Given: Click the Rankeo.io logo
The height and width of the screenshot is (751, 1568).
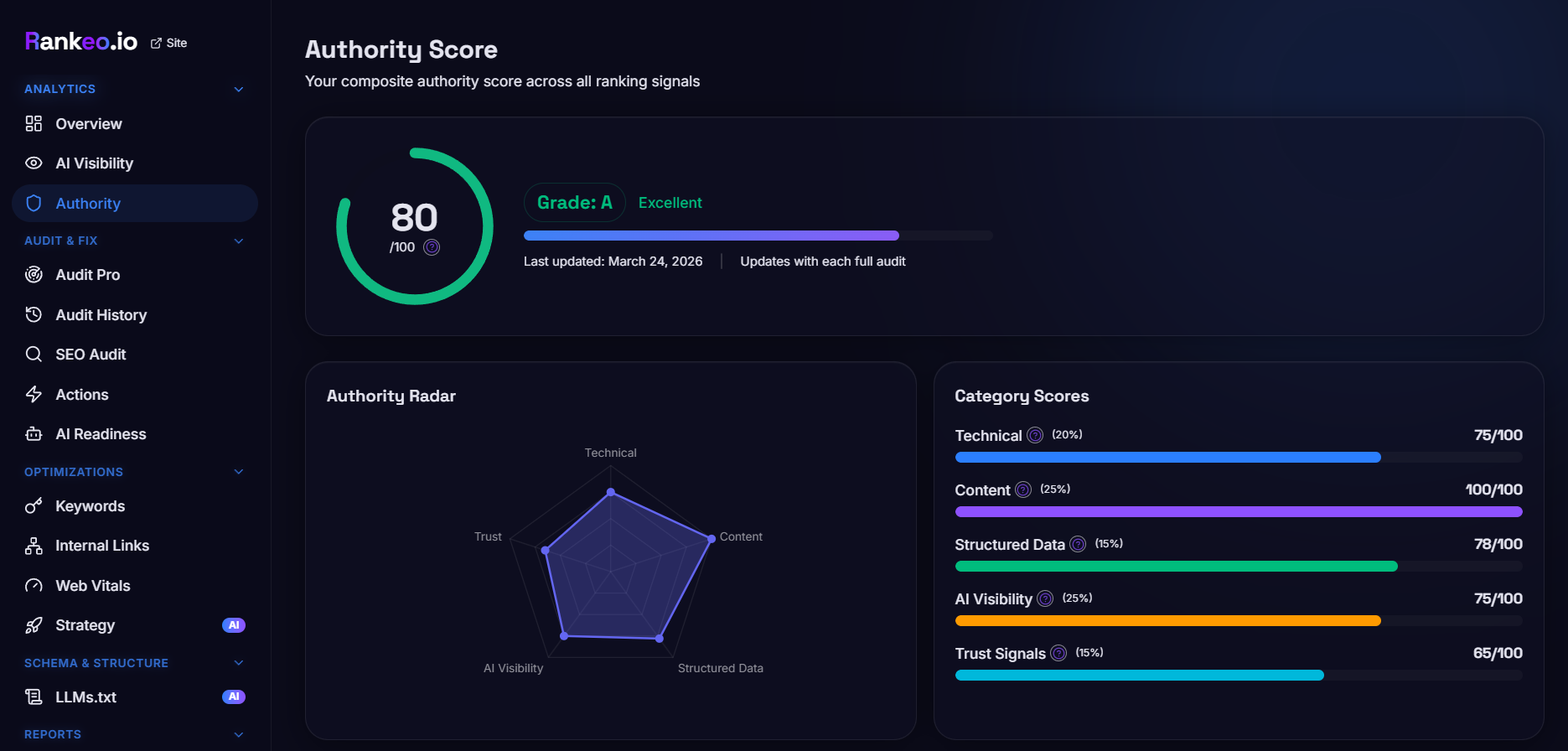Looking at the screenshot, I should pos(81,42).
